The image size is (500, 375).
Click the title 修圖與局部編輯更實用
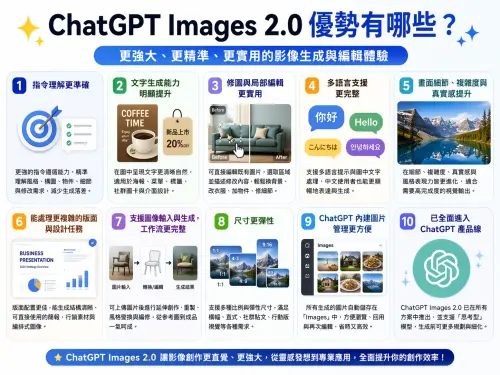(255, 88)
